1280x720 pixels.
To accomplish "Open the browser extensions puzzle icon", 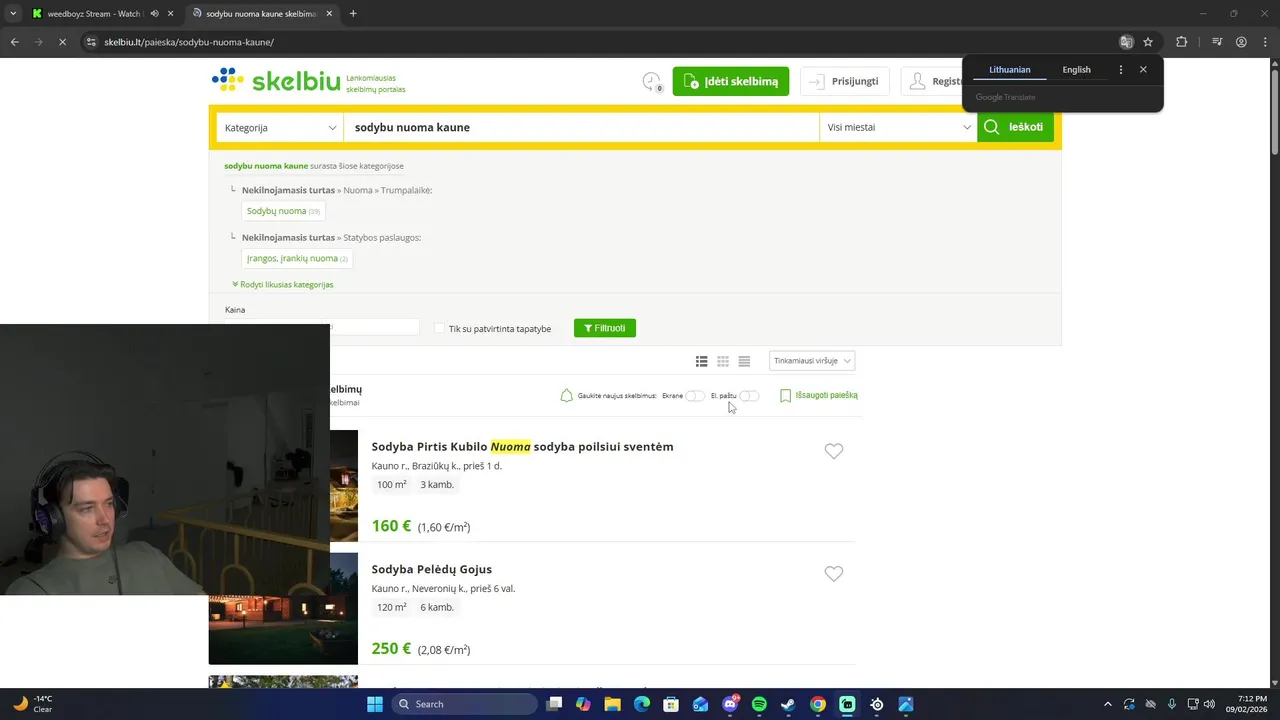I will click(1182, 42).
